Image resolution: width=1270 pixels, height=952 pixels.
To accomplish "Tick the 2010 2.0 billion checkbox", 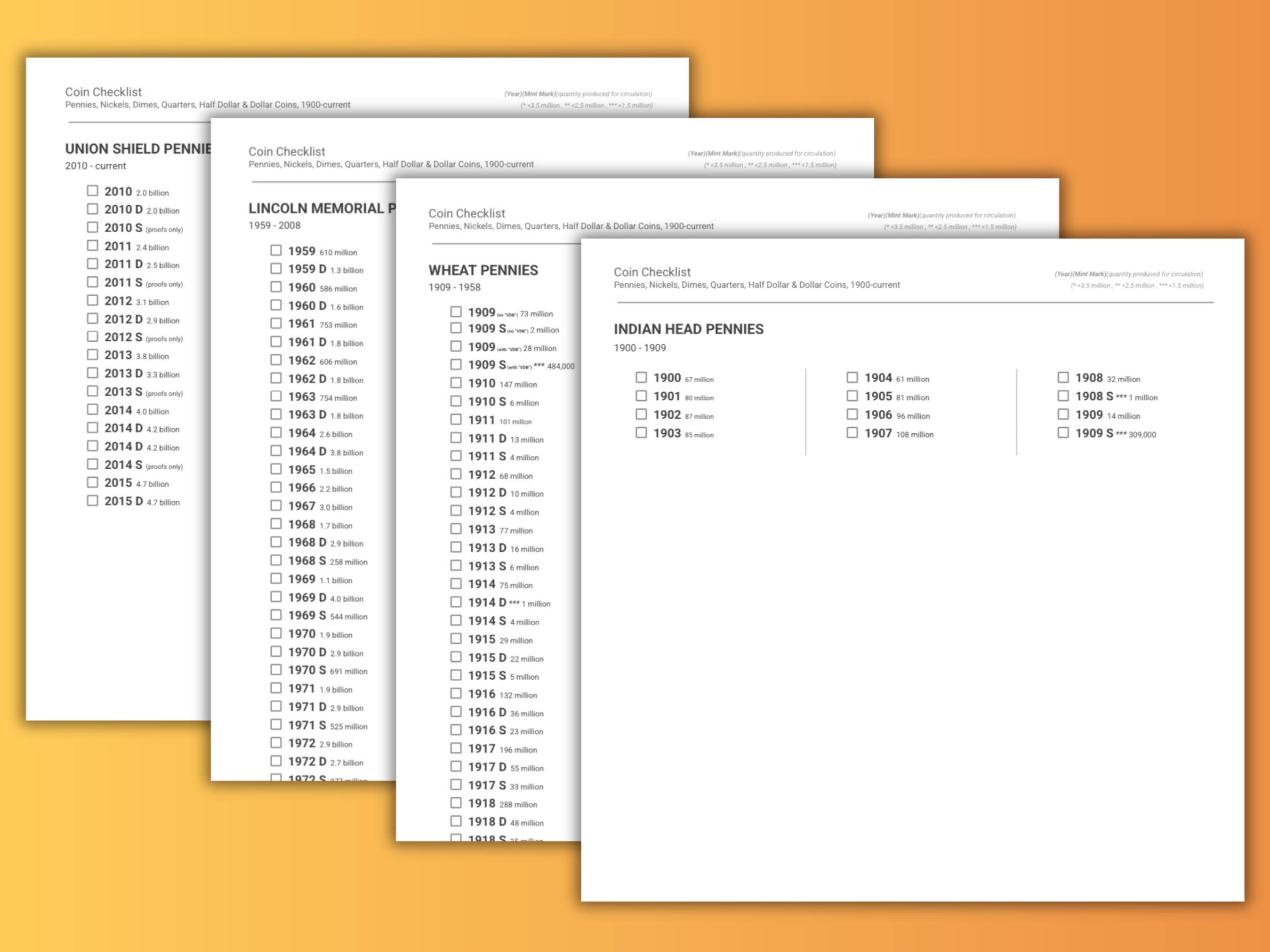I will pyautogui.click(x=92, y=190).
